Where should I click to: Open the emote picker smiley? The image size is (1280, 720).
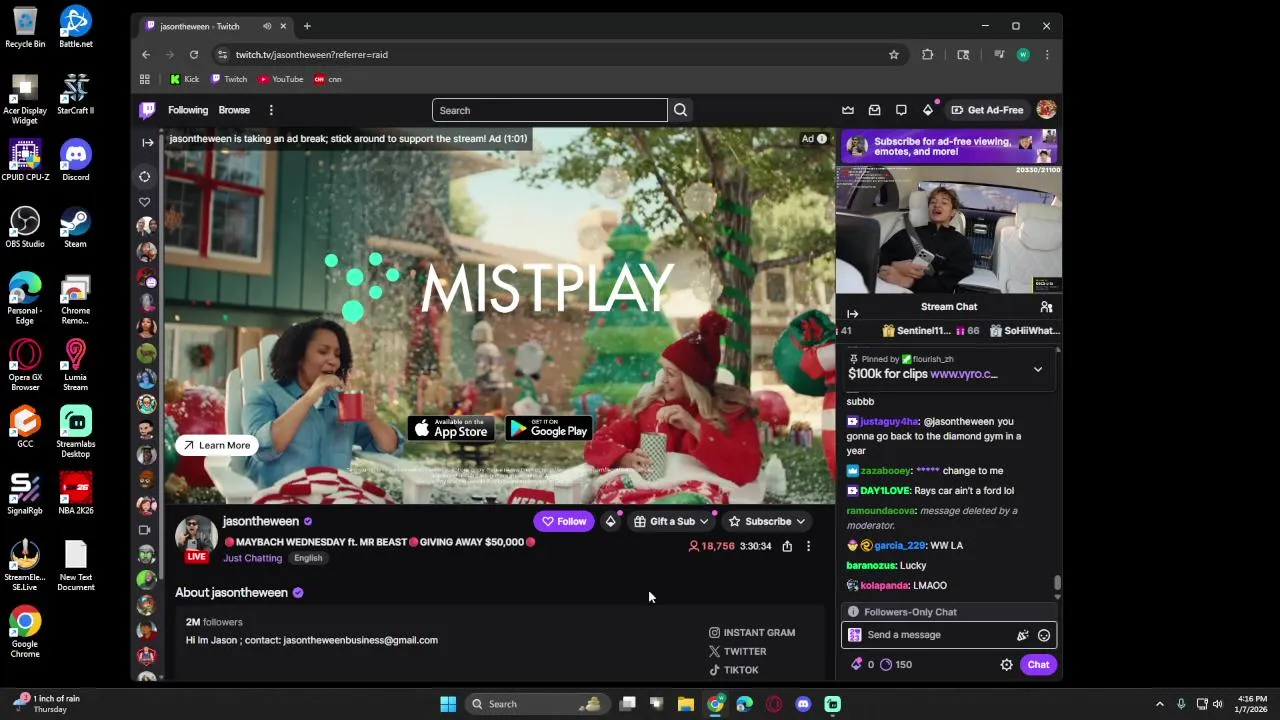pos(1044,635)
